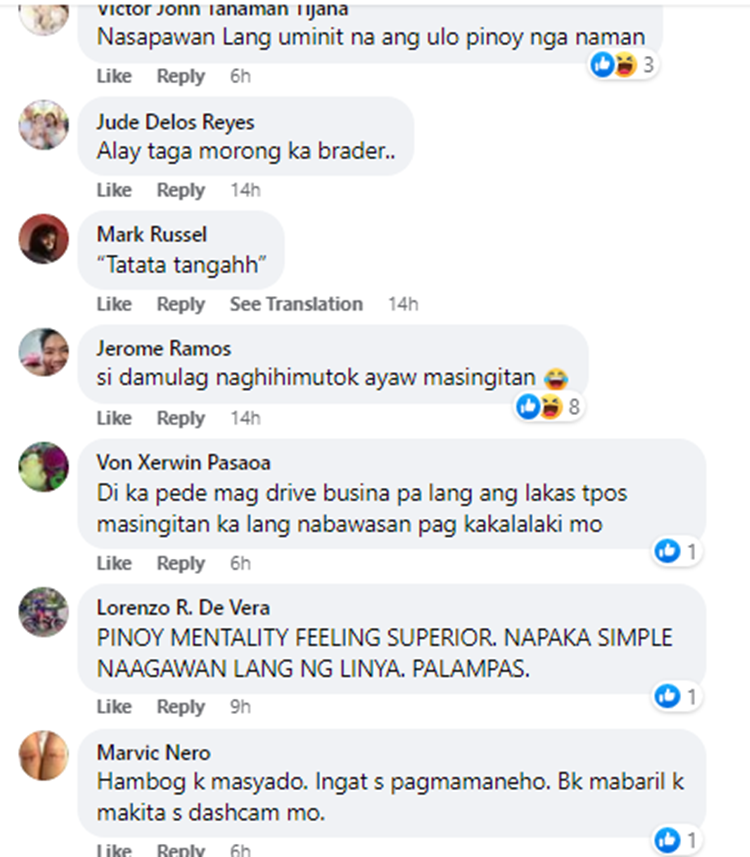See Translation of Mark Russel's comment
Screen dimensions: 750x857
click(x=296, y=304)
